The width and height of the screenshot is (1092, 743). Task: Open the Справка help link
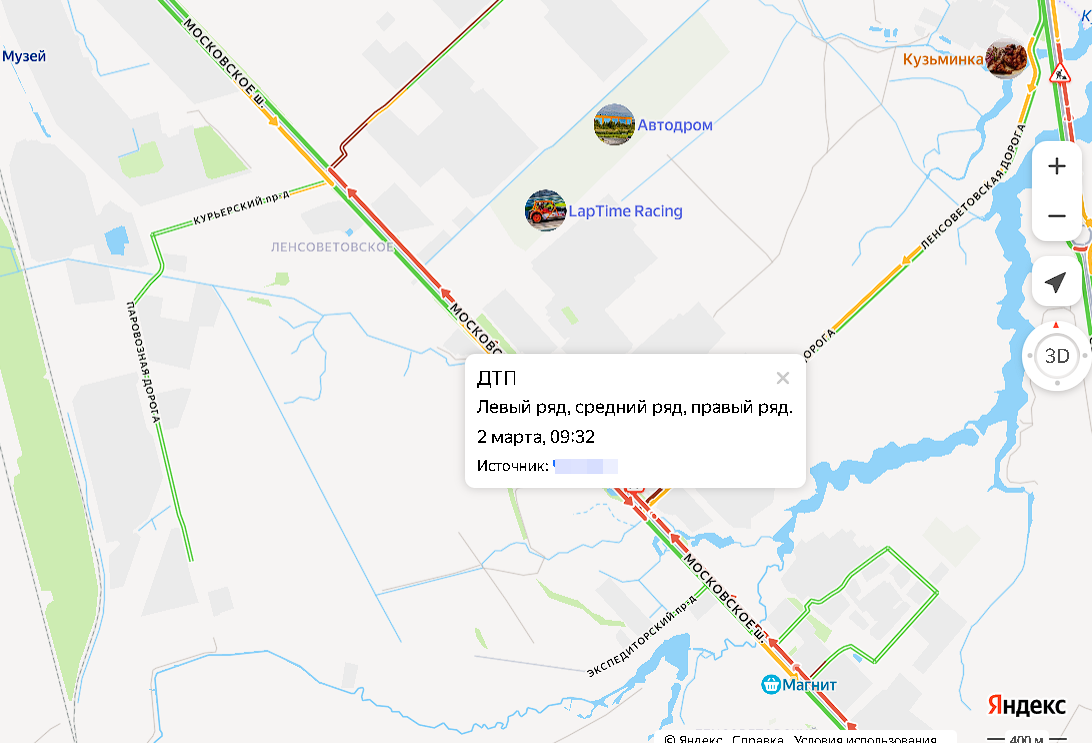point(758,739)
